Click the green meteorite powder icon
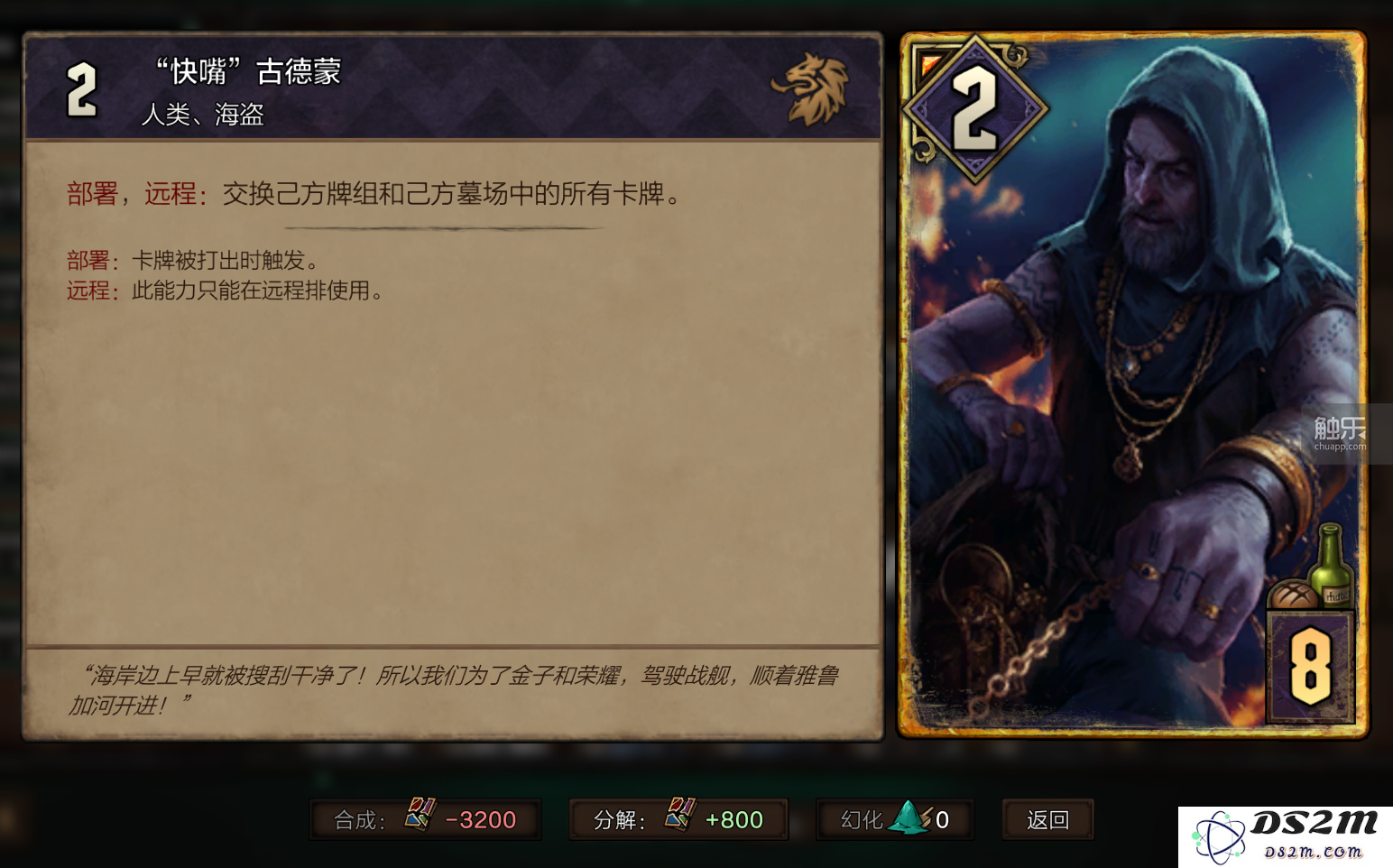 909,817
